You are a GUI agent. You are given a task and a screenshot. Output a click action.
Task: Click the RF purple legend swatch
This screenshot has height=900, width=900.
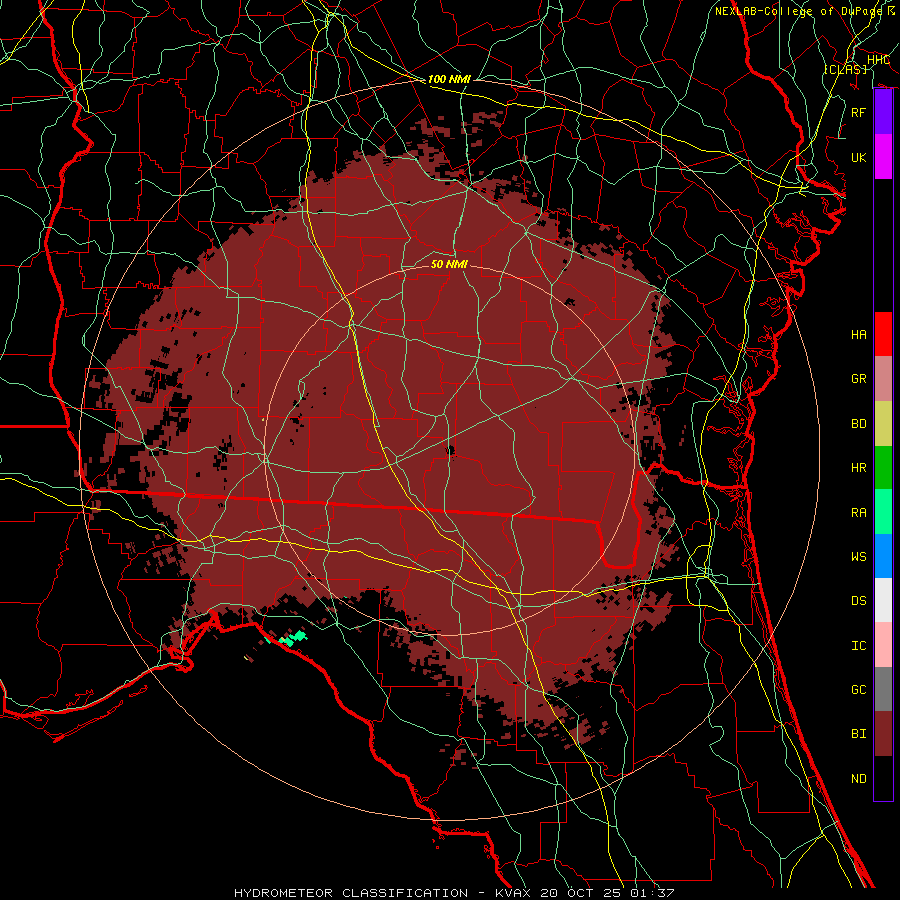coord(883,112)
